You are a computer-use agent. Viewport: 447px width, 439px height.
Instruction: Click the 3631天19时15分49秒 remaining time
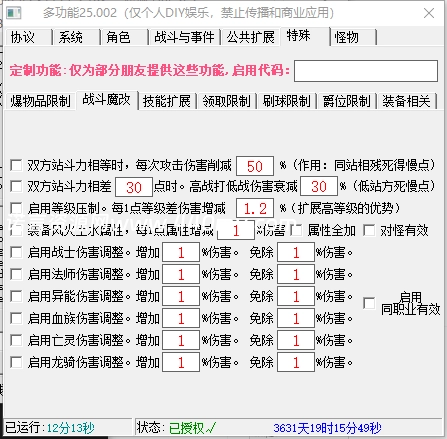pos(327,428)
